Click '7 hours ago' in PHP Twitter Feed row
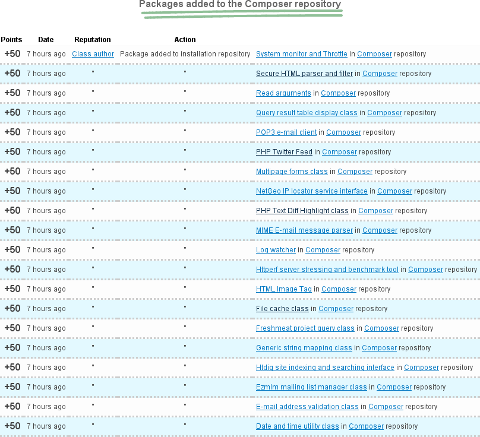 tap(46, 152)
